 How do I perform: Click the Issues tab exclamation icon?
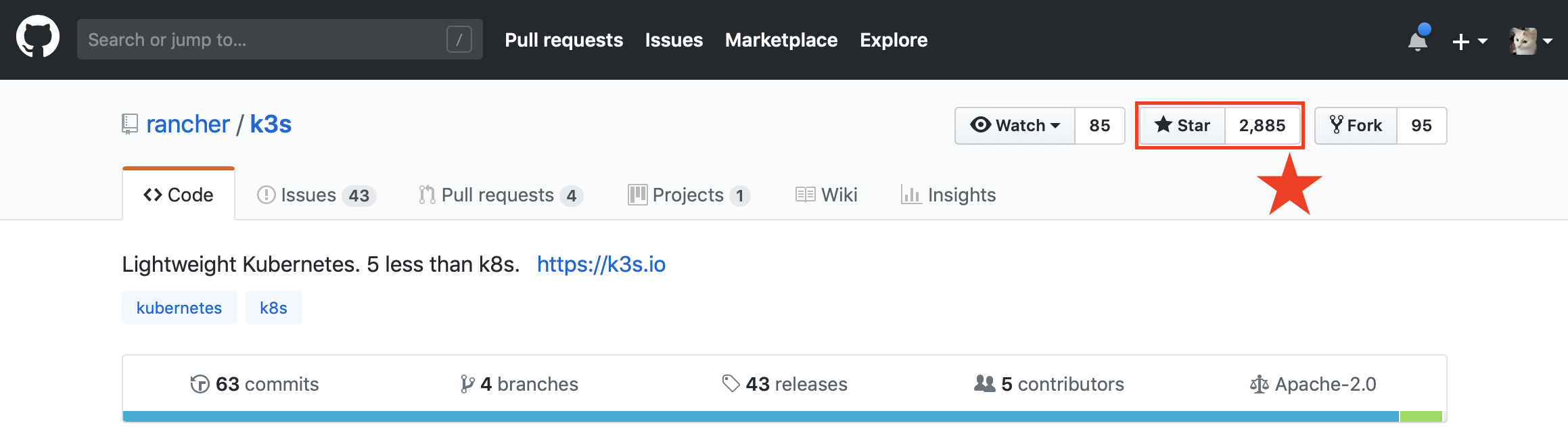point(266,195)
